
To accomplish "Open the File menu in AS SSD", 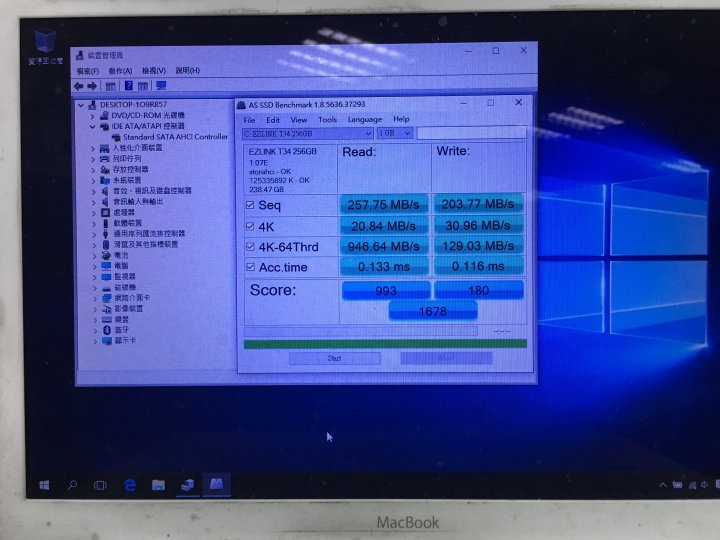I will [x=249, y=120].
